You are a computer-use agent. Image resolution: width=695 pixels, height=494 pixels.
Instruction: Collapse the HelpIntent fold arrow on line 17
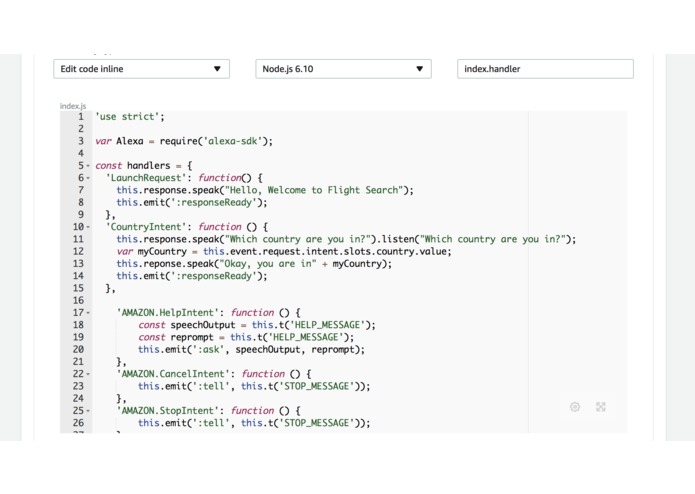[88, 313]
